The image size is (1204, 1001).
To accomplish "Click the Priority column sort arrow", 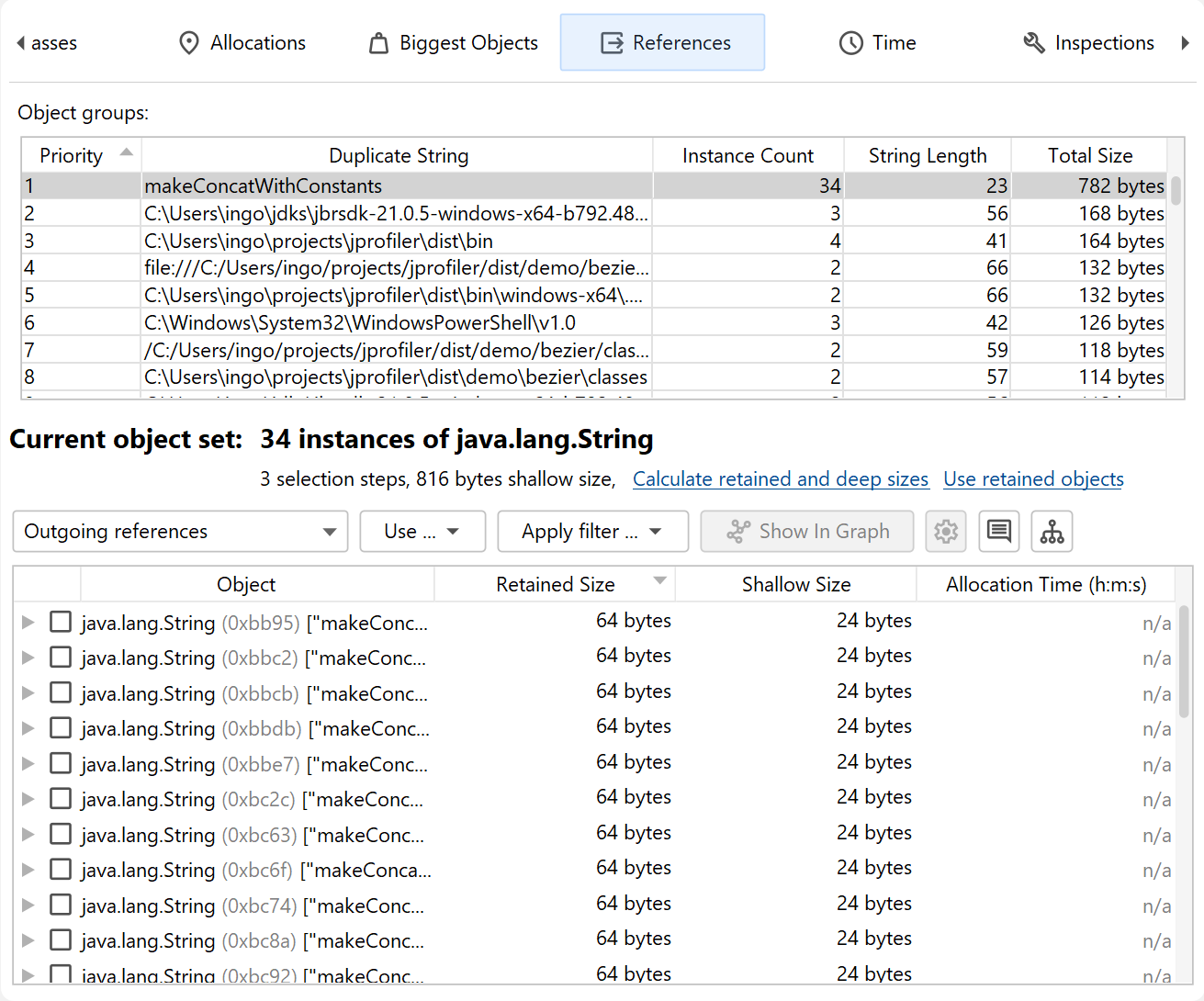I will [x=127, y=152].
